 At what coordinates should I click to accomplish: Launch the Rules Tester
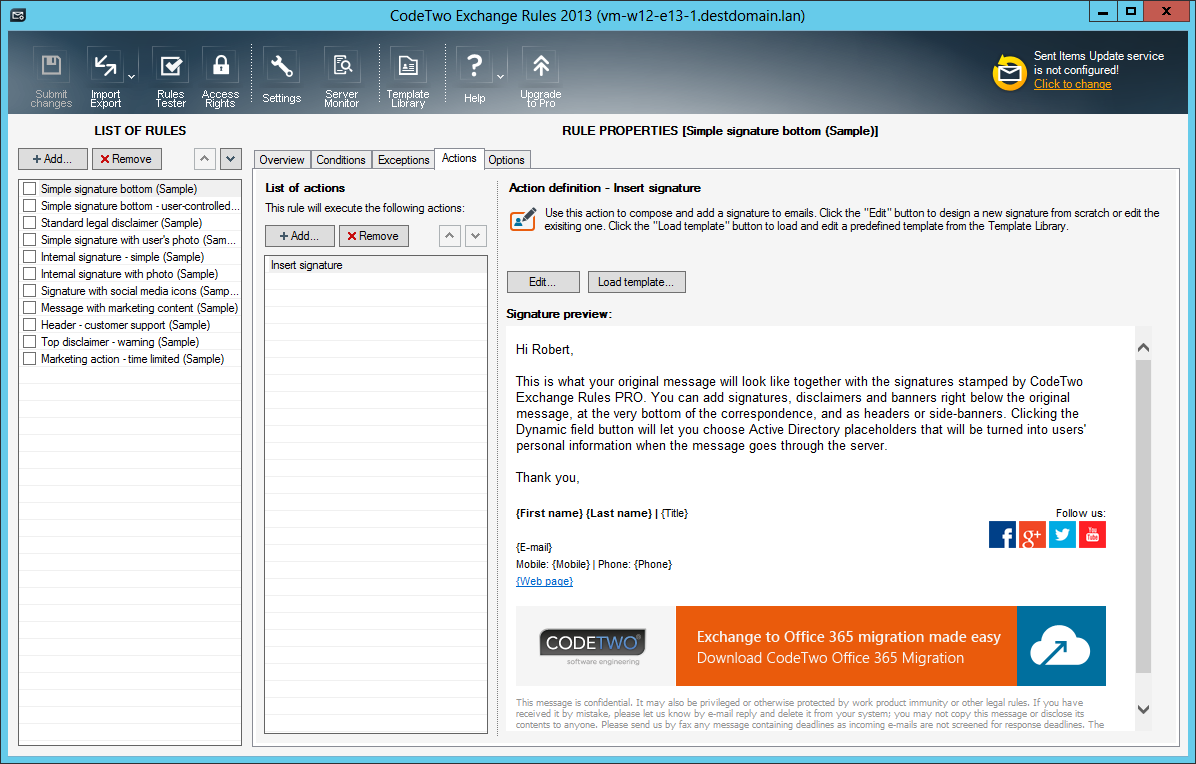pyautogui.click(x=170, y=77)
